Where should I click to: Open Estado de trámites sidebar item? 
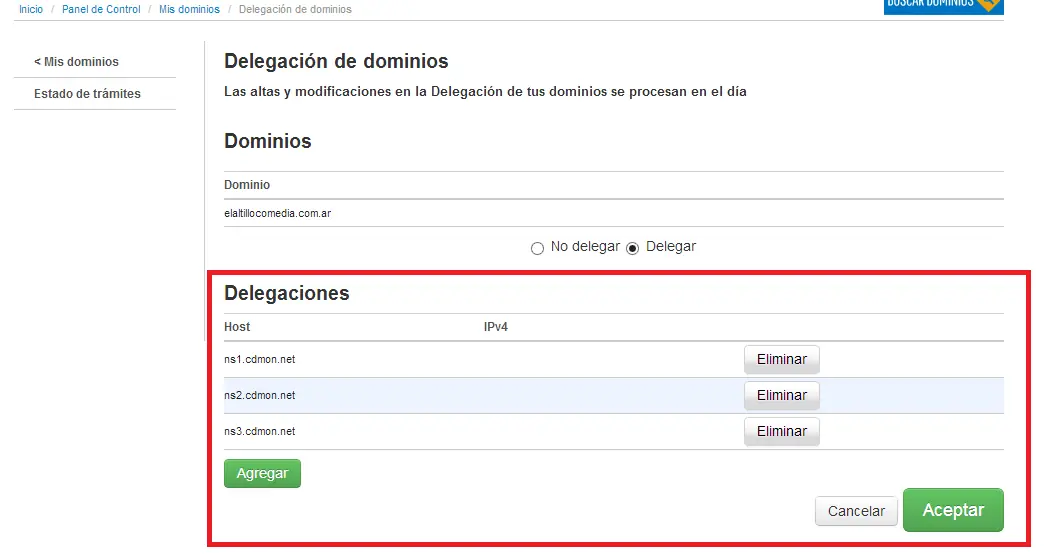tap(87, 94)
